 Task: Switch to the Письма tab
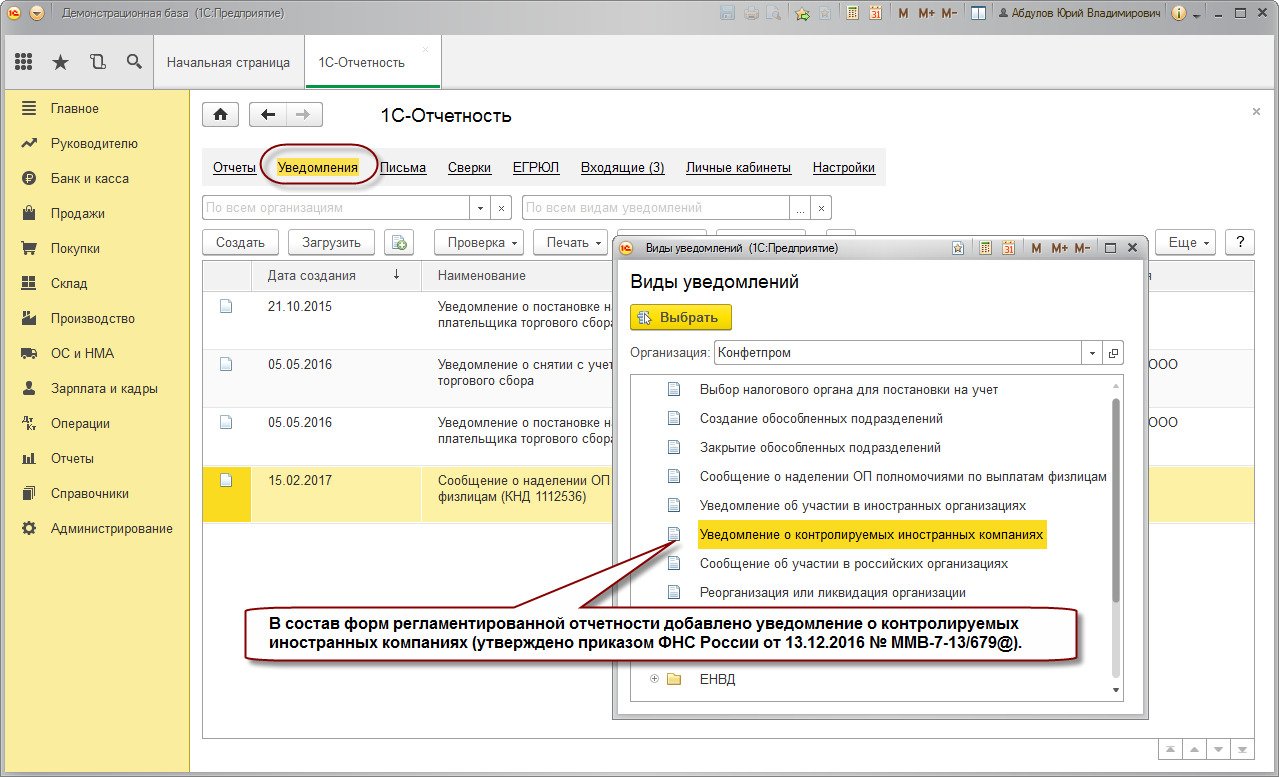(403, 168)
